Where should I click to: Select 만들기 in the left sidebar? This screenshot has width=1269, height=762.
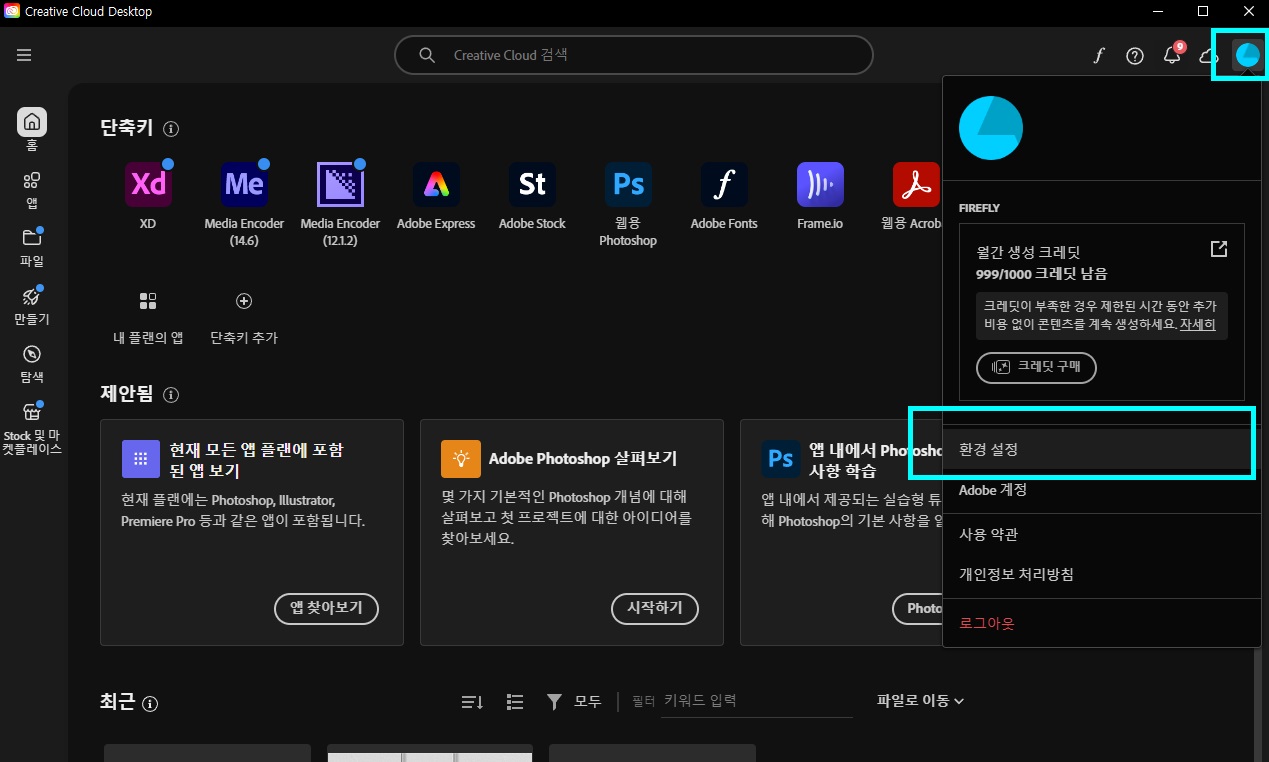(31, 305)
